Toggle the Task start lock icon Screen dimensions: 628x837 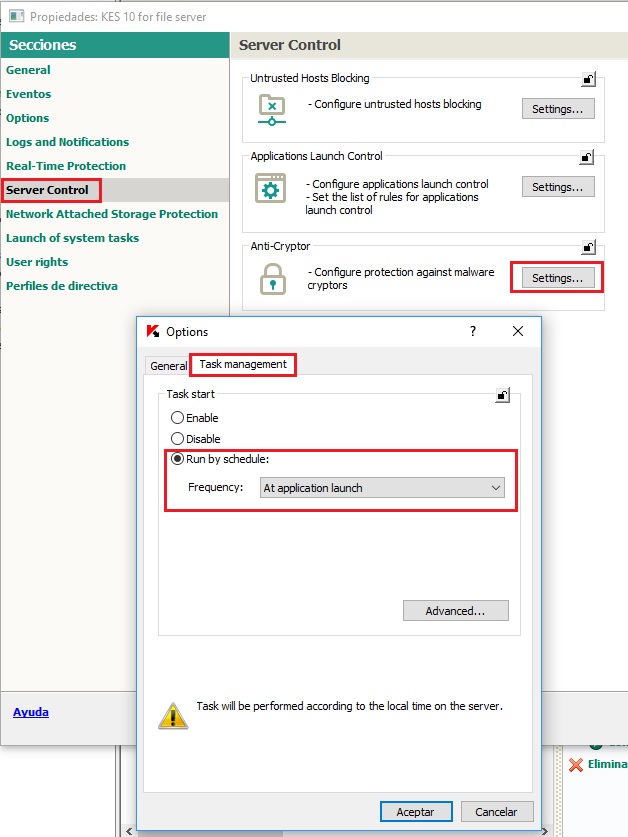pos(502,396)
